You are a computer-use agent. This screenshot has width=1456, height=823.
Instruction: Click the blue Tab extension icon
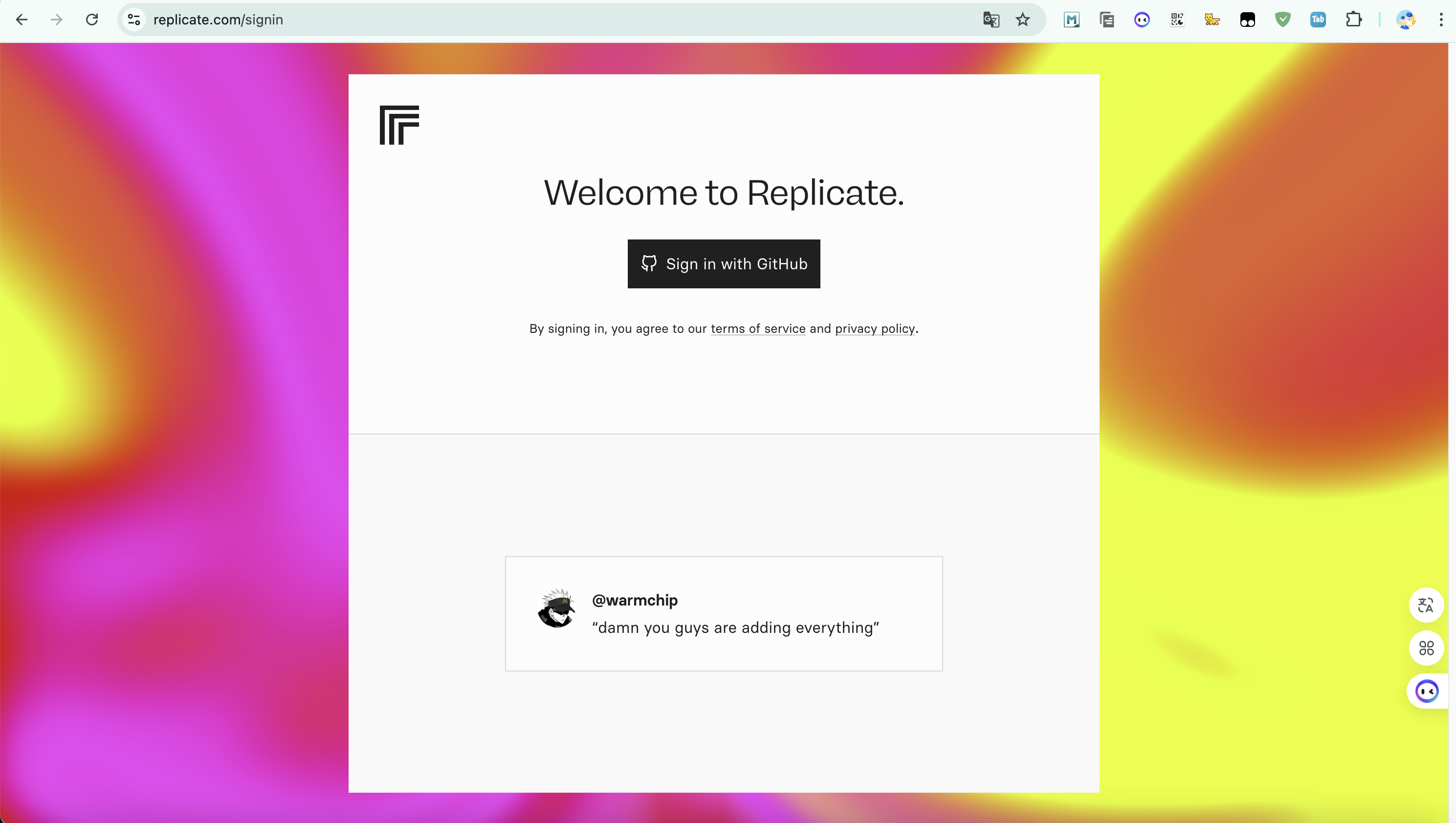point(1318,20)
